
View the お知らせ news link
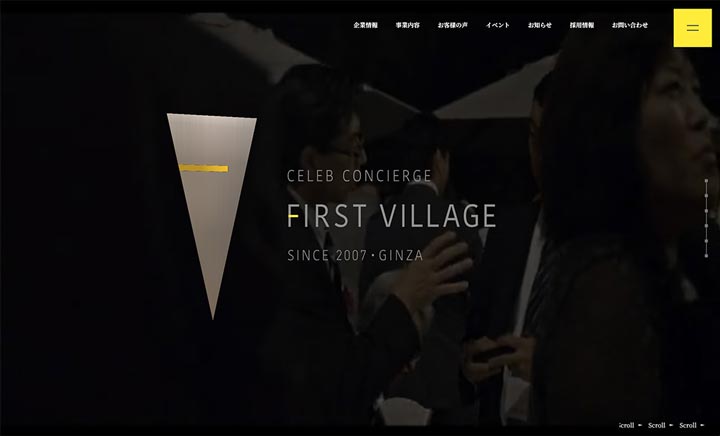540,25
